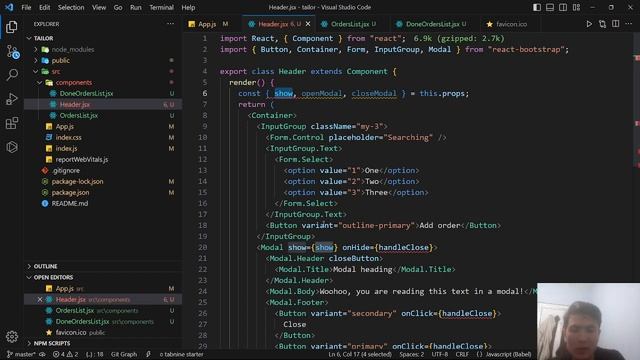Open the Edit menu
The image size is (640, 360).
point(44,7)
